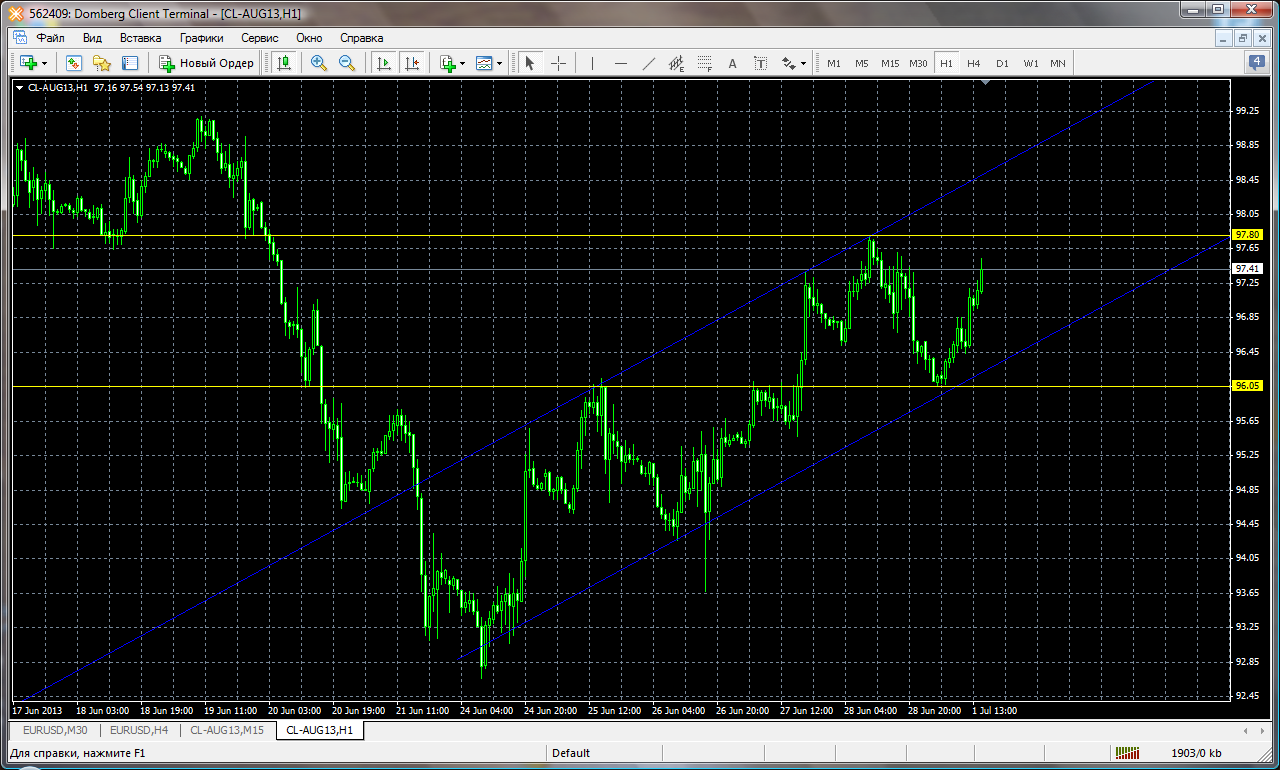Select the trendline drawing tool

(x=648, y=63)
